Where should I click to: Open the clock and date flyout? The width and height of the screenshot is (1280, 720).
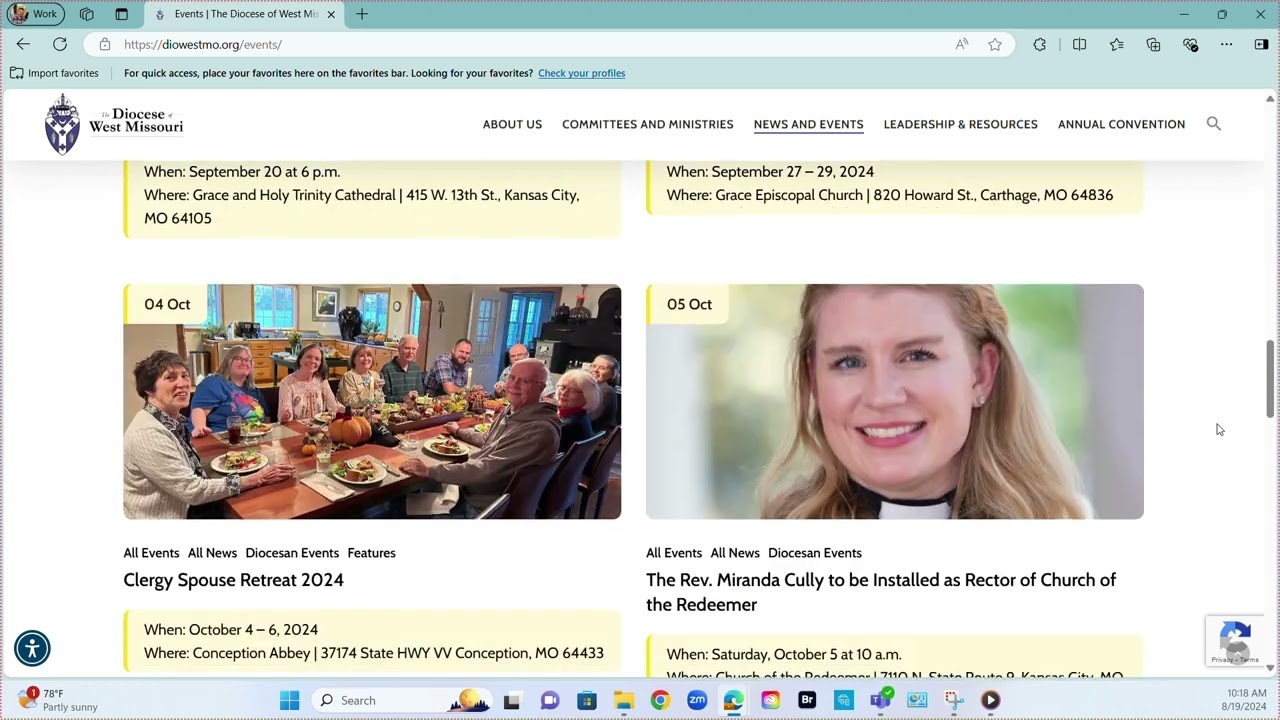[x=1246, y=700]
